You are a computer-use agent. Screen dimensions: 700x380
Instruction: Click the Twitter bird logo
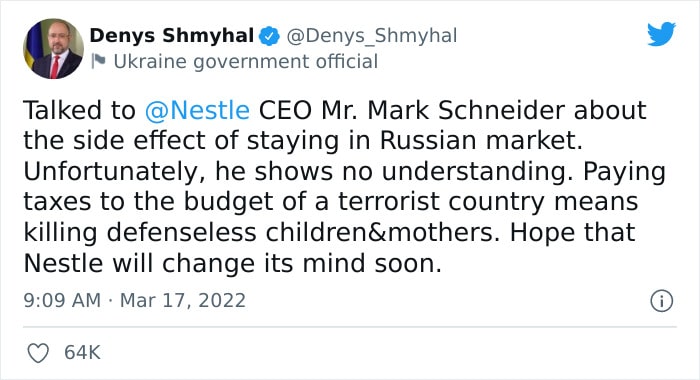(x=661, y=34)
